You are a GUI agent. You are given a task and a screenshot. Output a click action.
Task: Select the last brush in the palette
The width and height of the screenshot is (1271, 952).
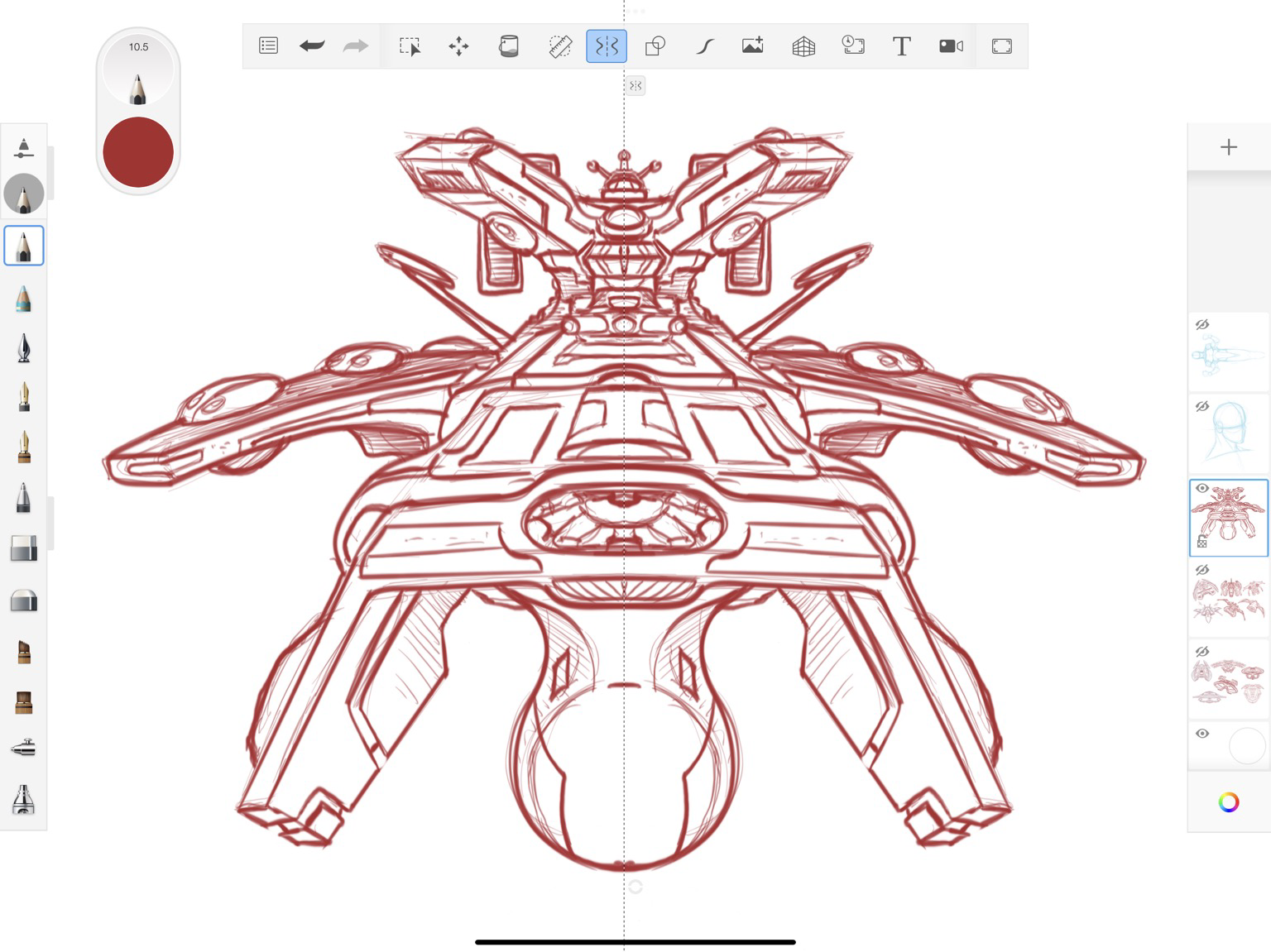point(24,800)
